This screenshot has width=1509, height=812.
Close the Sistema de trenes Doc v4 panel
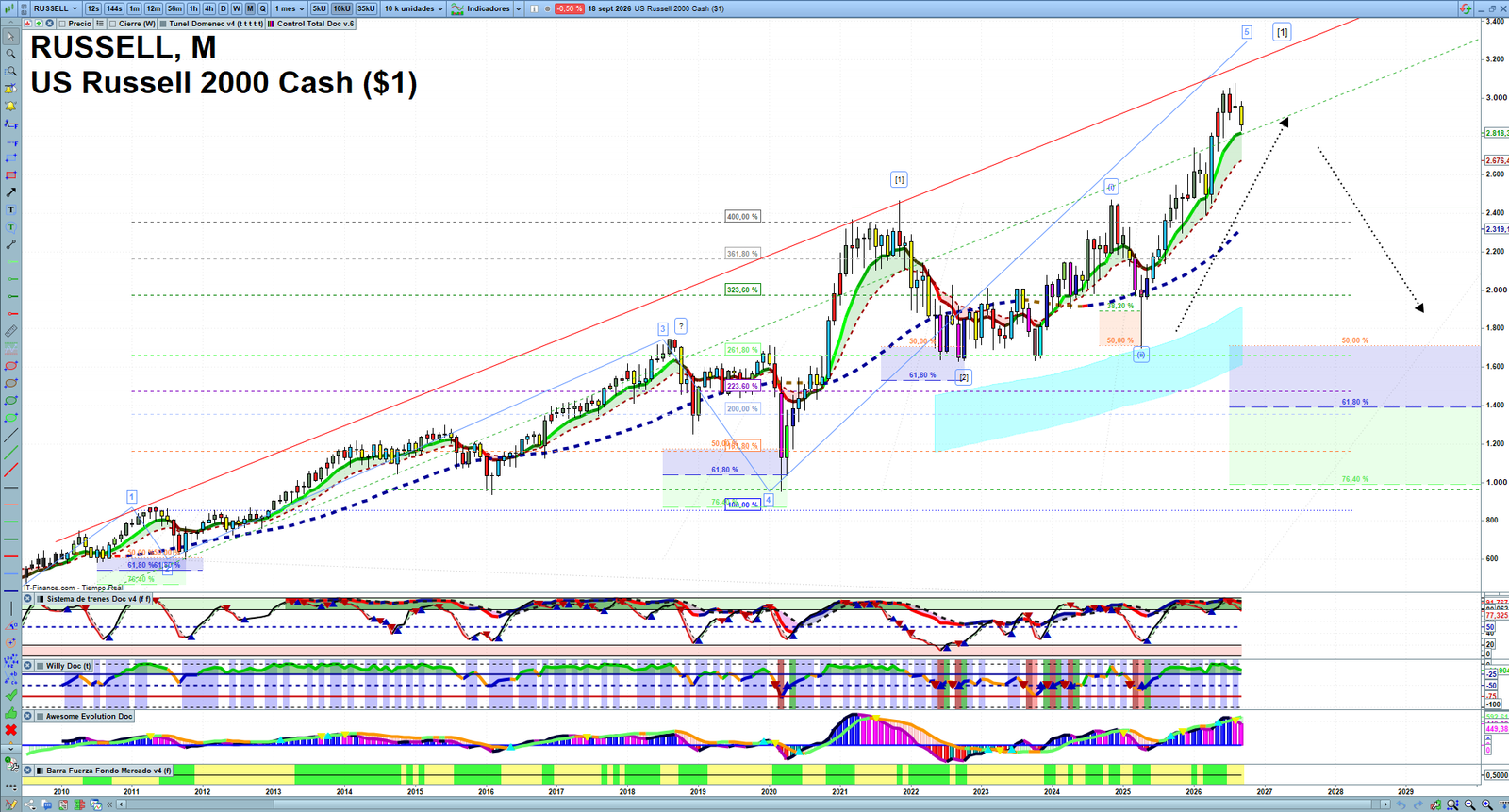(27, 599)
